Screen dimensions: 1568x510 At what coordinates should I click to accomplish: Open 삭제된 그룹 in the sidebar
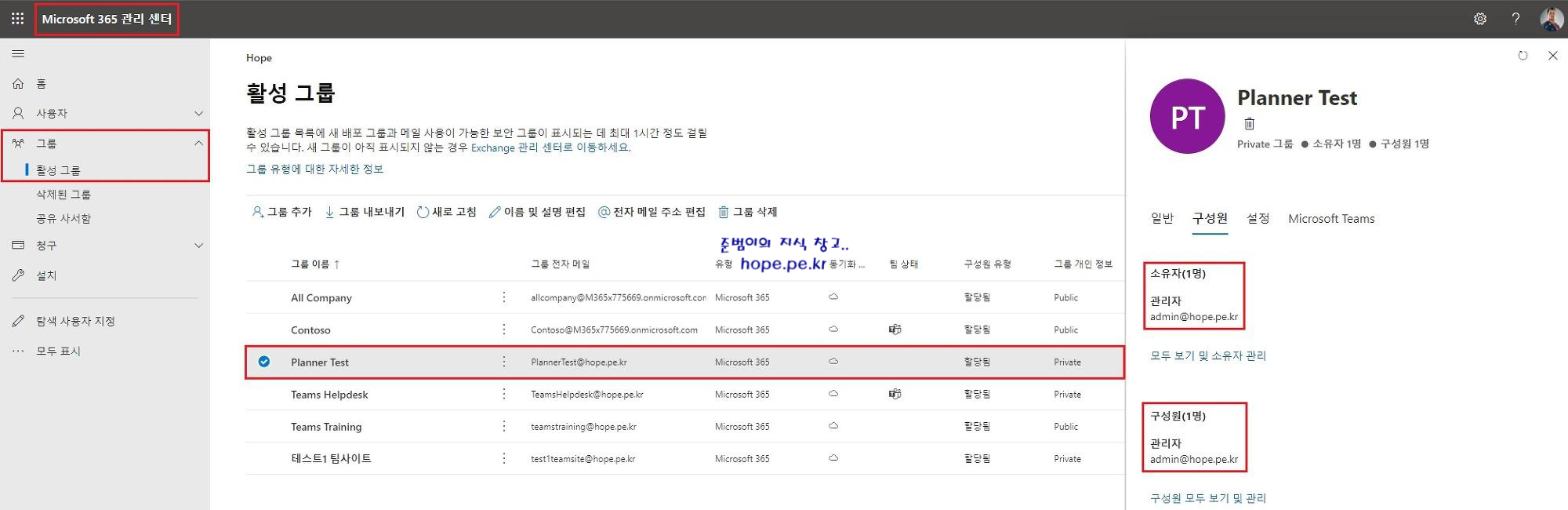[x=64, y=195]
